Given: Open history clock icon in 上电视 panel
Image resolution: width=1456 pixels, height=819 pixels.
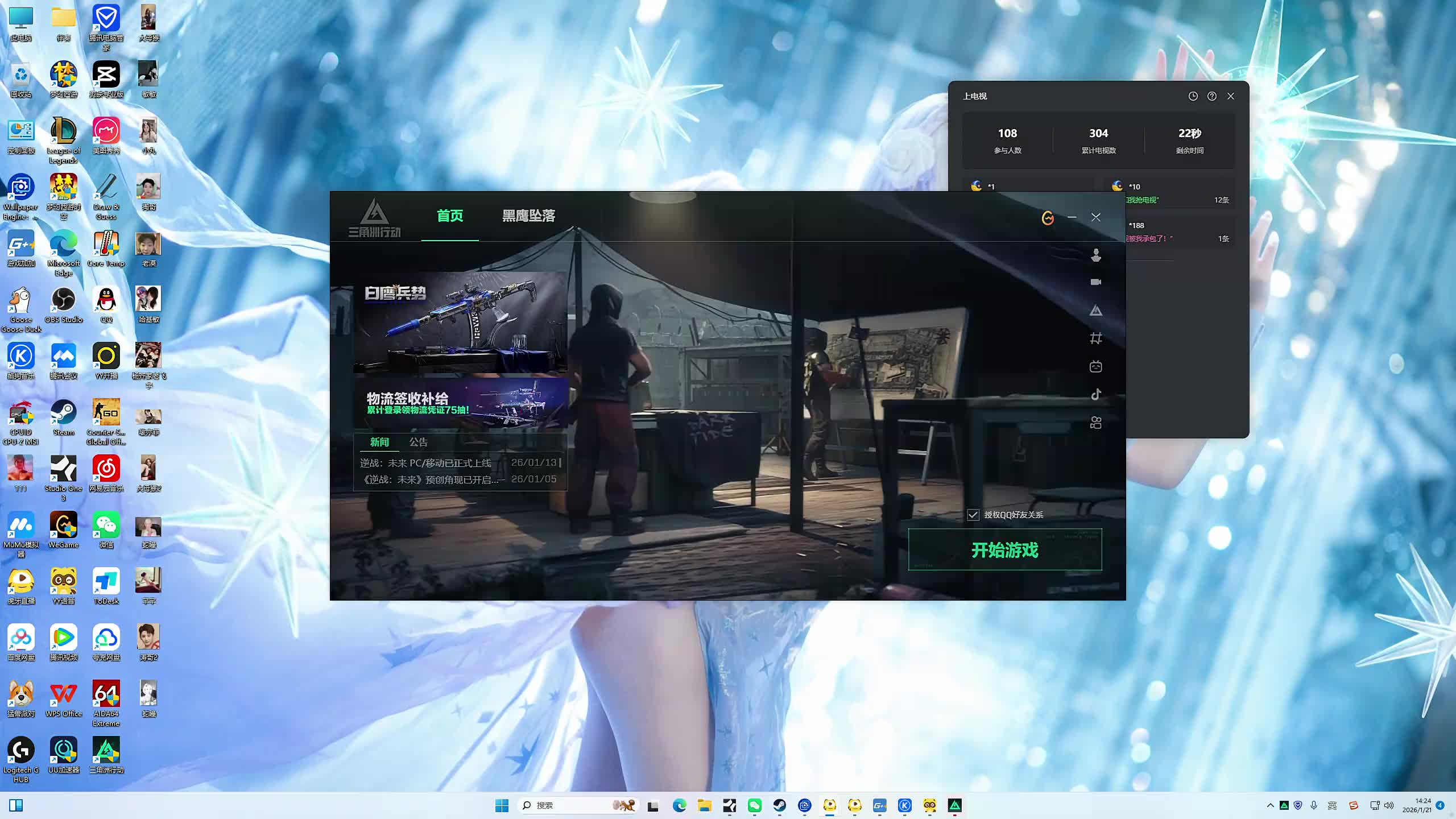Looking at the screenshot, I should [1193, 96].
